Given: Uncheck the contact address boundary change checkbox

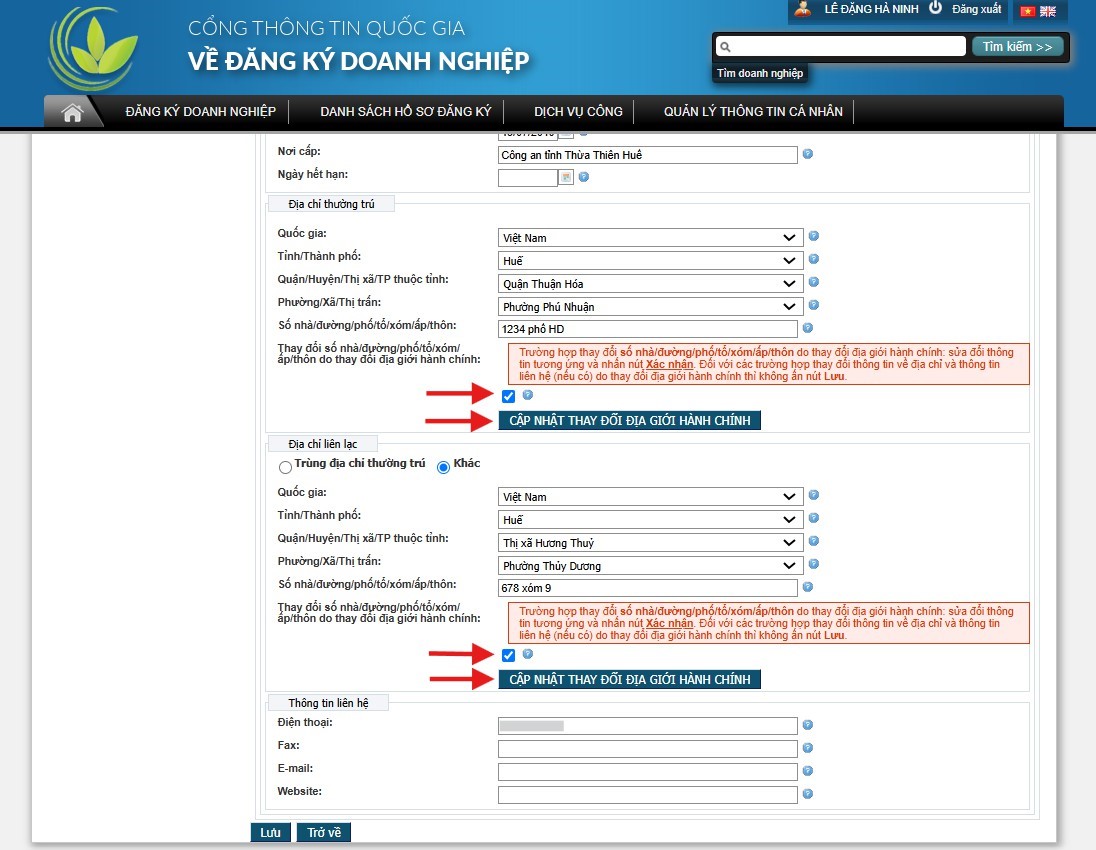Looking at the screenshot, I should click(x=508, y=655).
